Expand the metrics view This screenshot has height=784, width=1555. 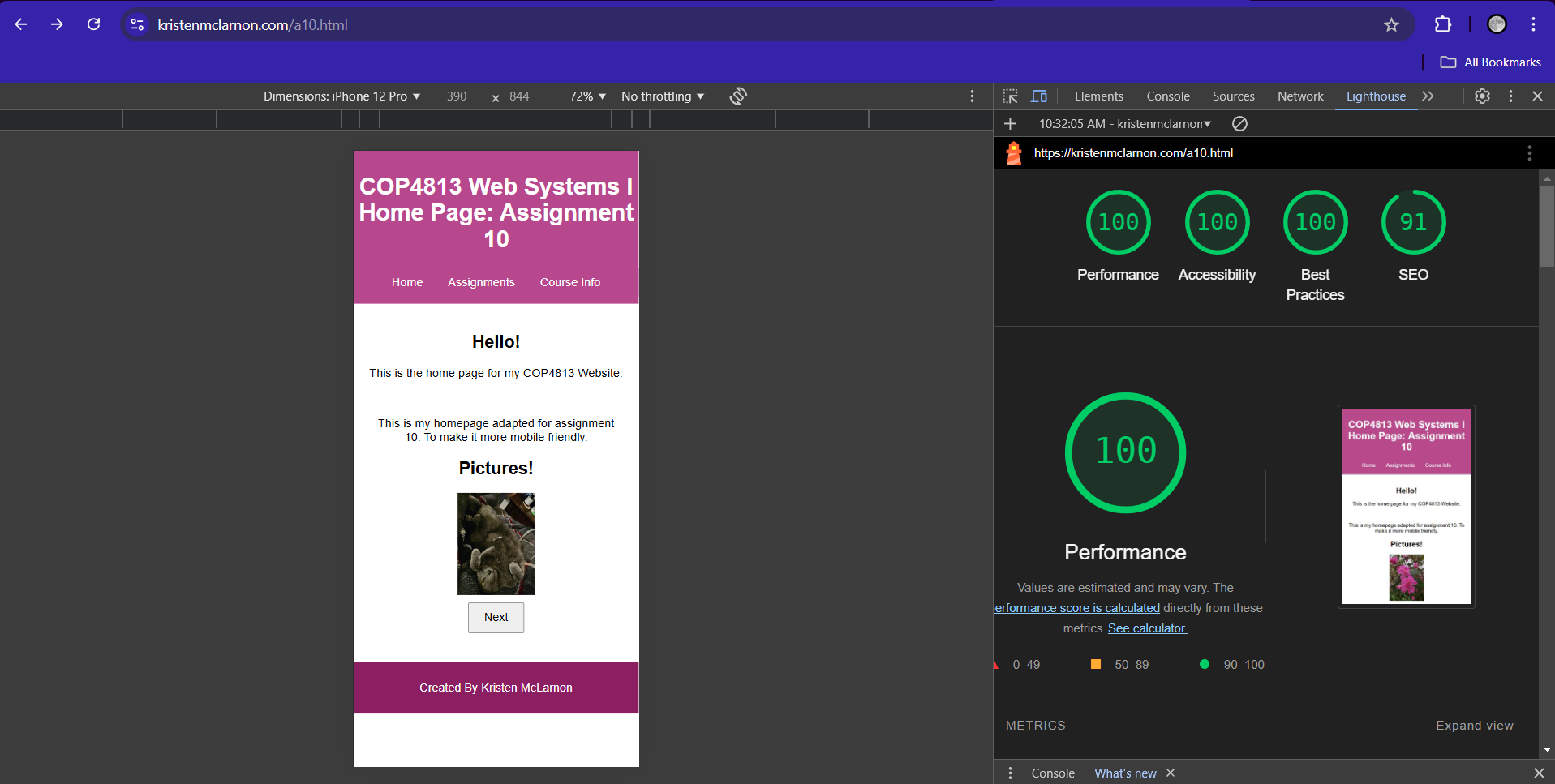[x=1474, y=726]
